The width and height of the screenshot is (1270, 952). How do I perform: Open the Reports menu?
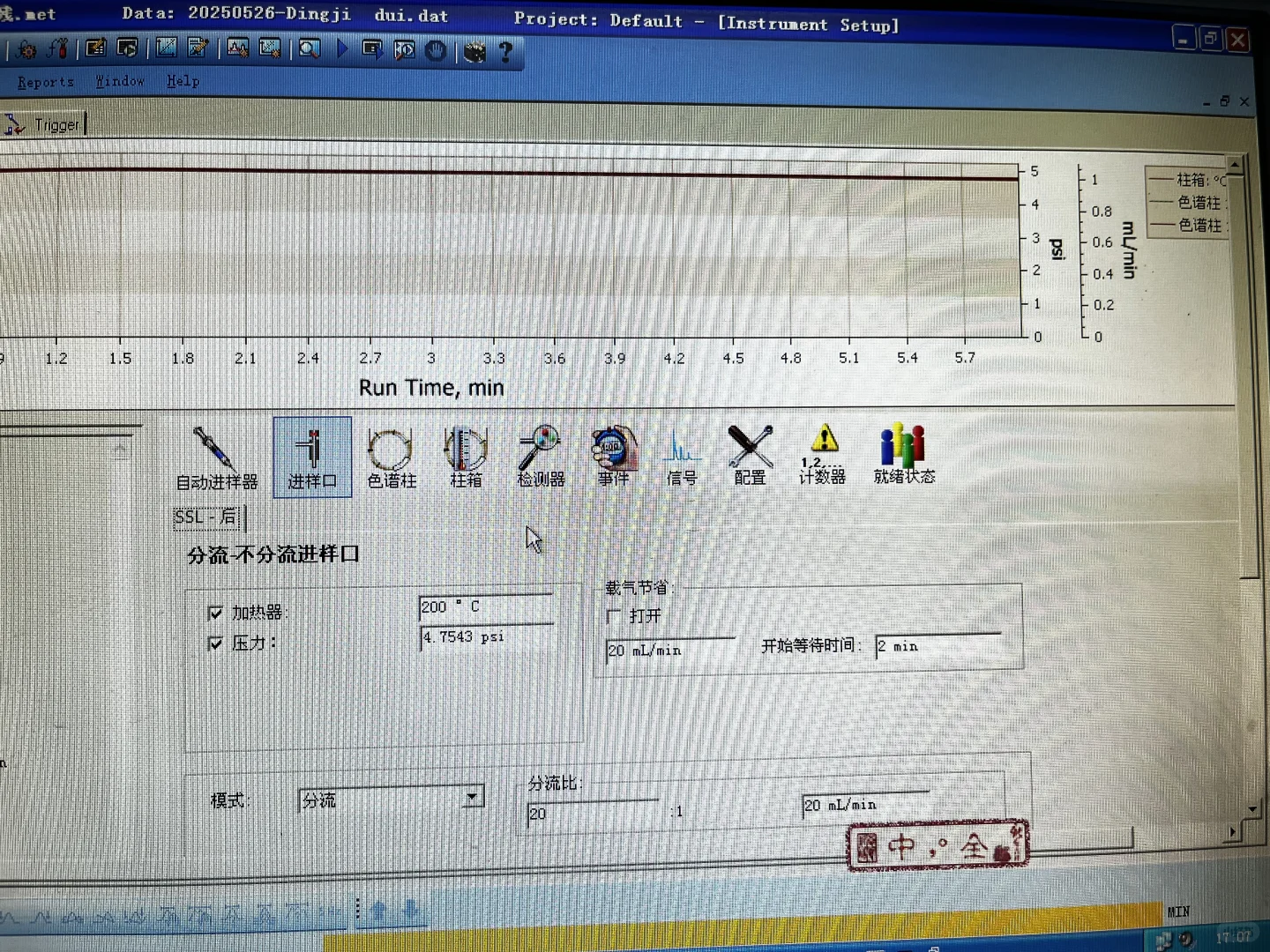(x=44, y=81)
